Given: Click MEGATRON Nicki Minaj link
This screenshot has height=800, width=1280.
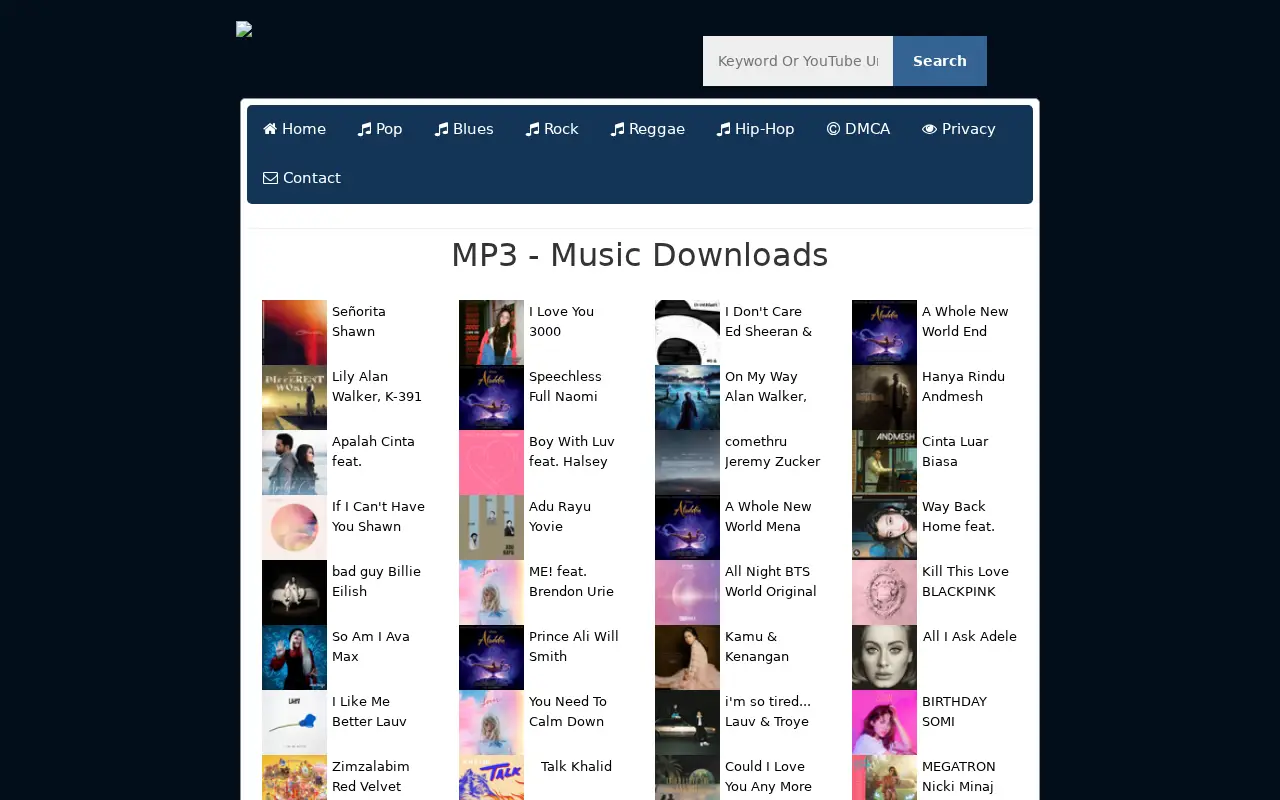Looking at the screenshot, I should coord(959,776).
